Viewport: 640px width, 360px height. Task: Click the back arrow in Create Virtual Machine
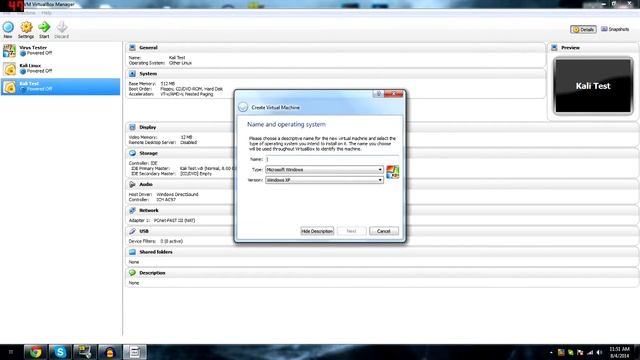(x=243, y=107)
